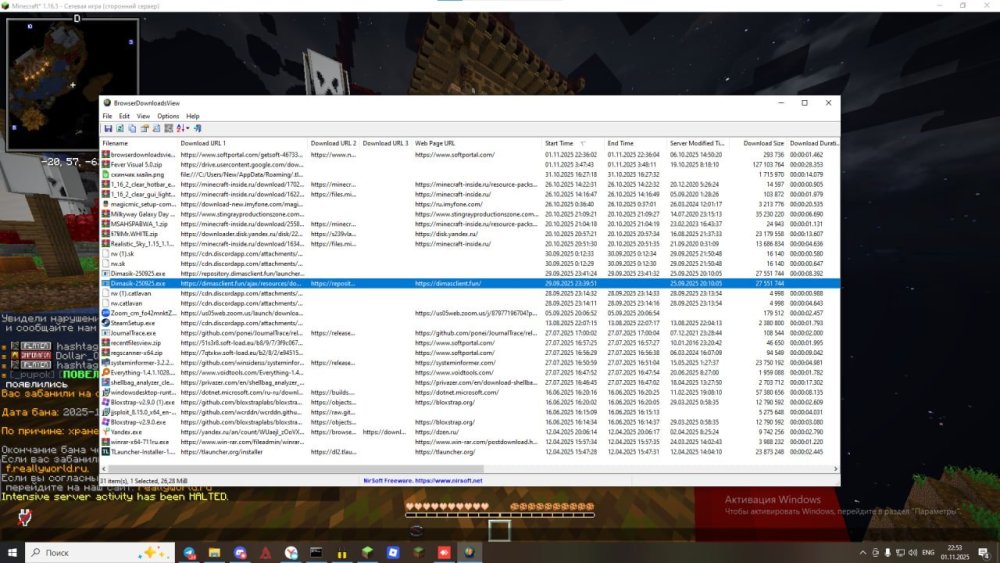The height and width of the screenshot is (563, 1000).
Task: Open the Edit menu
Action: (124, 116)
